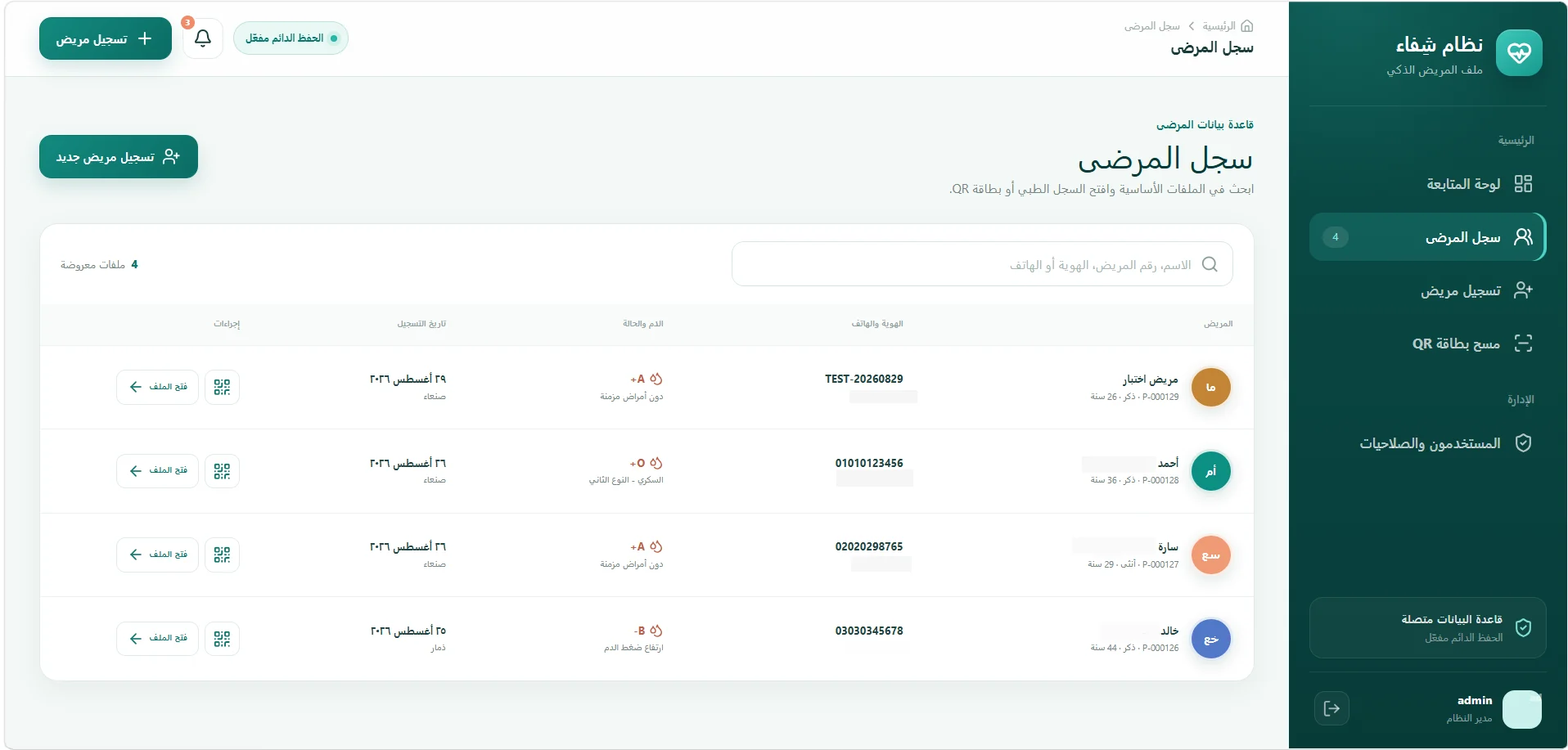Click the Shifa system heart logo
1568x750 pixels.
point(1519,53)
